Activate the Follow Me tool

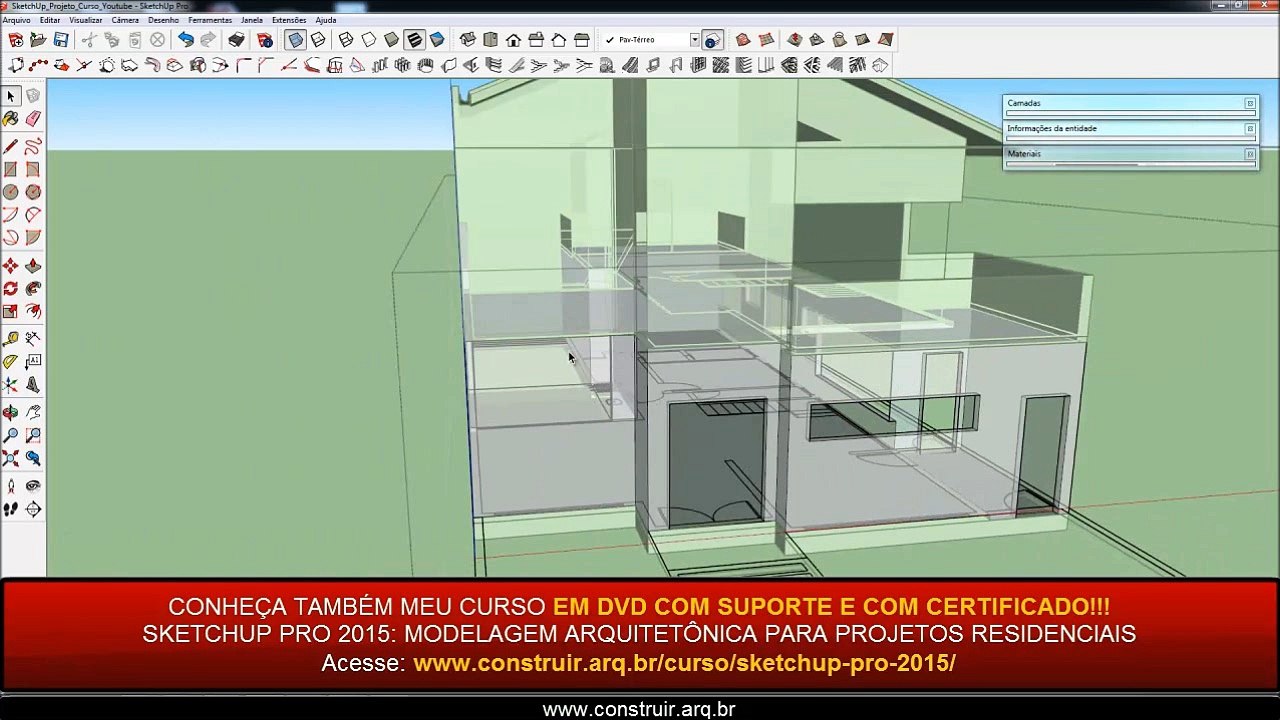click(33, 289)
